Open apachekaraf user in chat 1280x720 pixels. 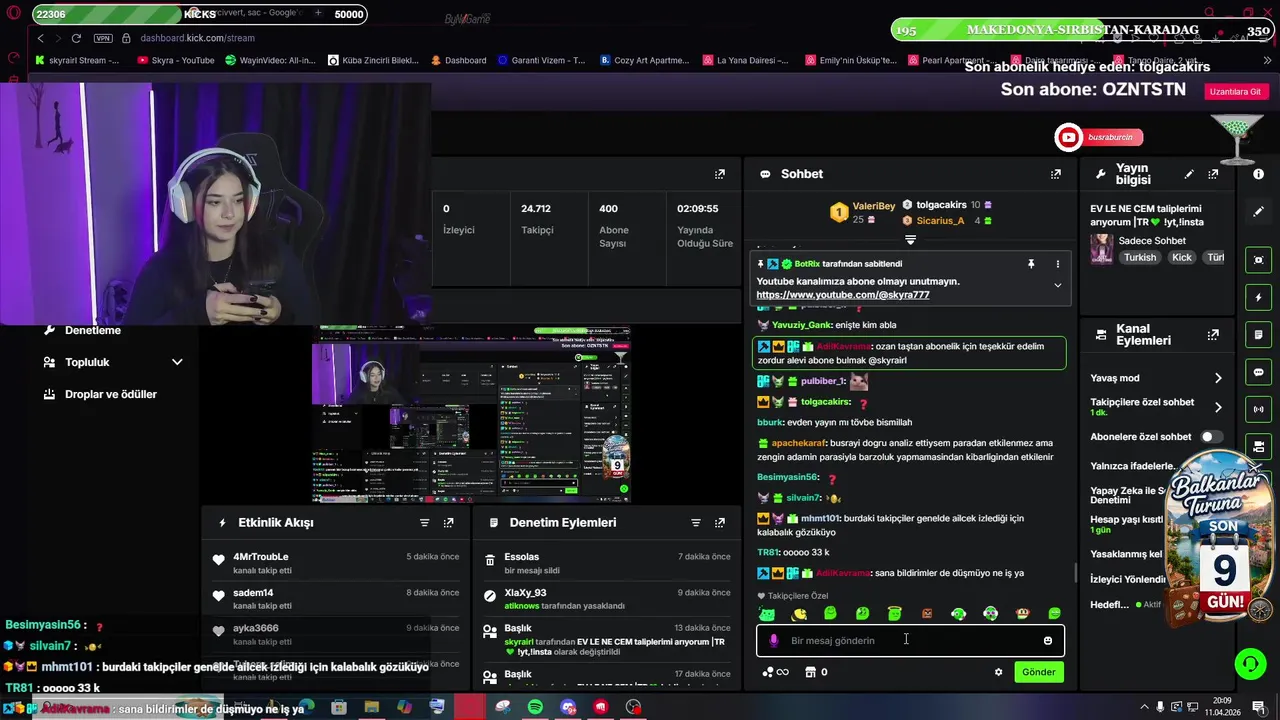coord(798,443)
